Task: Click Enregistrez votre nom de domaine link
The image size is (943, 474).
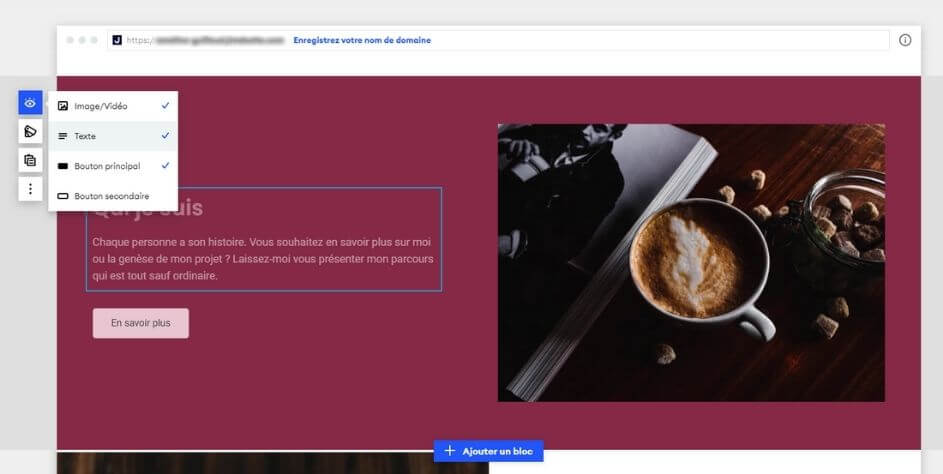Action: (x=362, y=40)
